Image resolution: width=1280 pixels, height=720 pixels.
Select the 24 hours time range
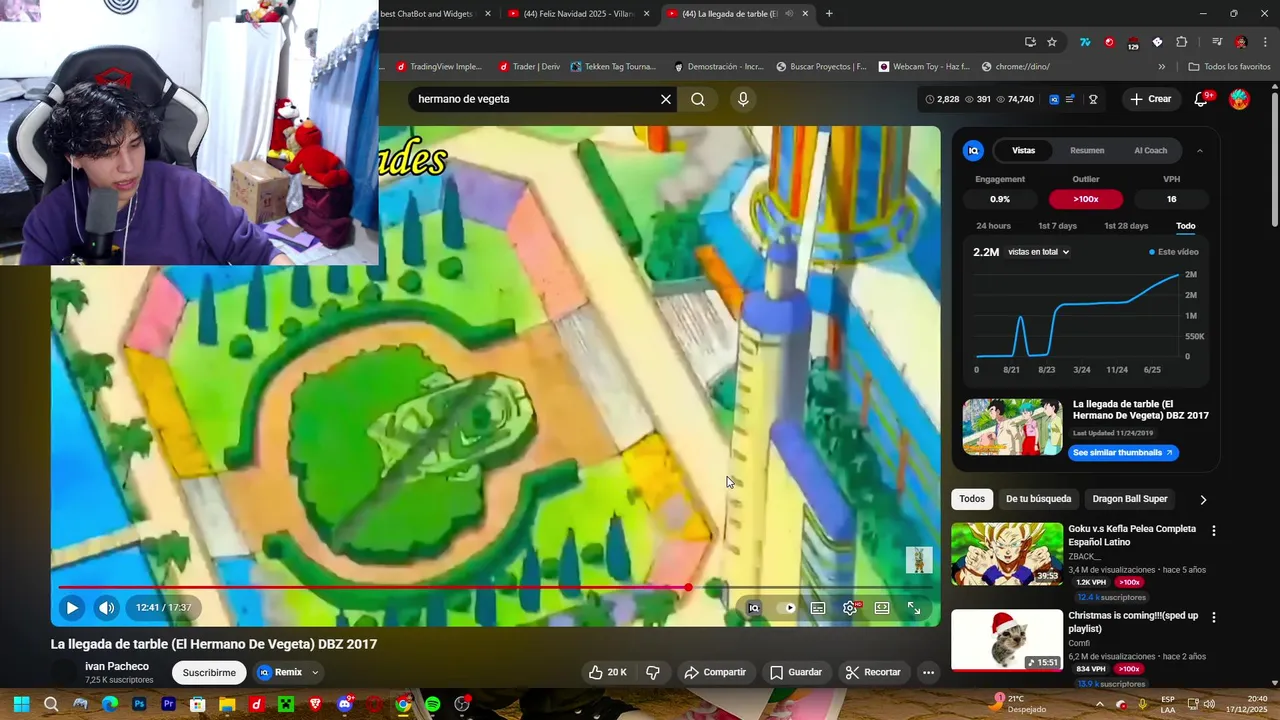pos(993,226)
